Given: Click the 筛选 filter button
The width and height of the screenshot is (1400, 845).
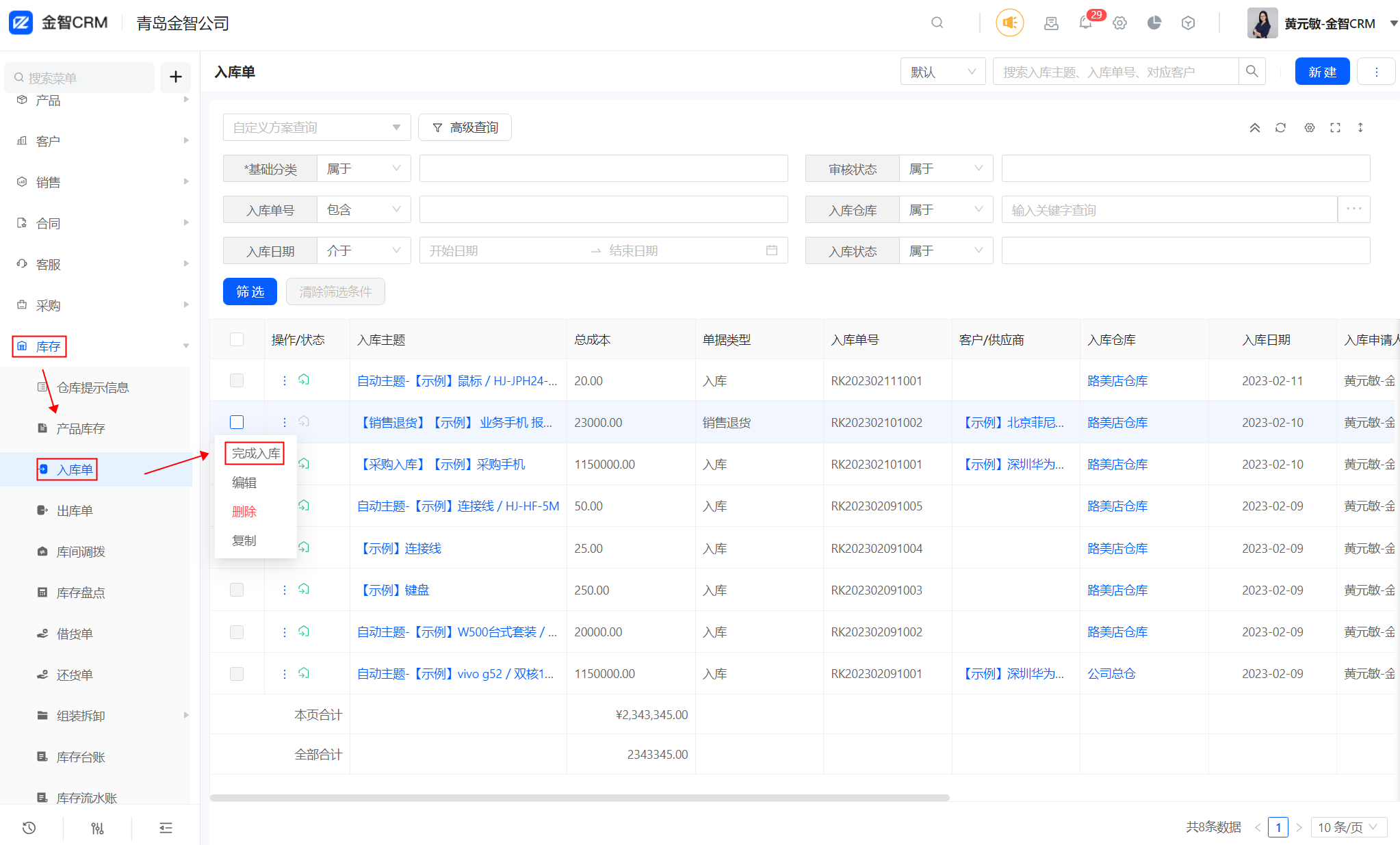Looking at the screenshot, I should (x=250, y=291).
